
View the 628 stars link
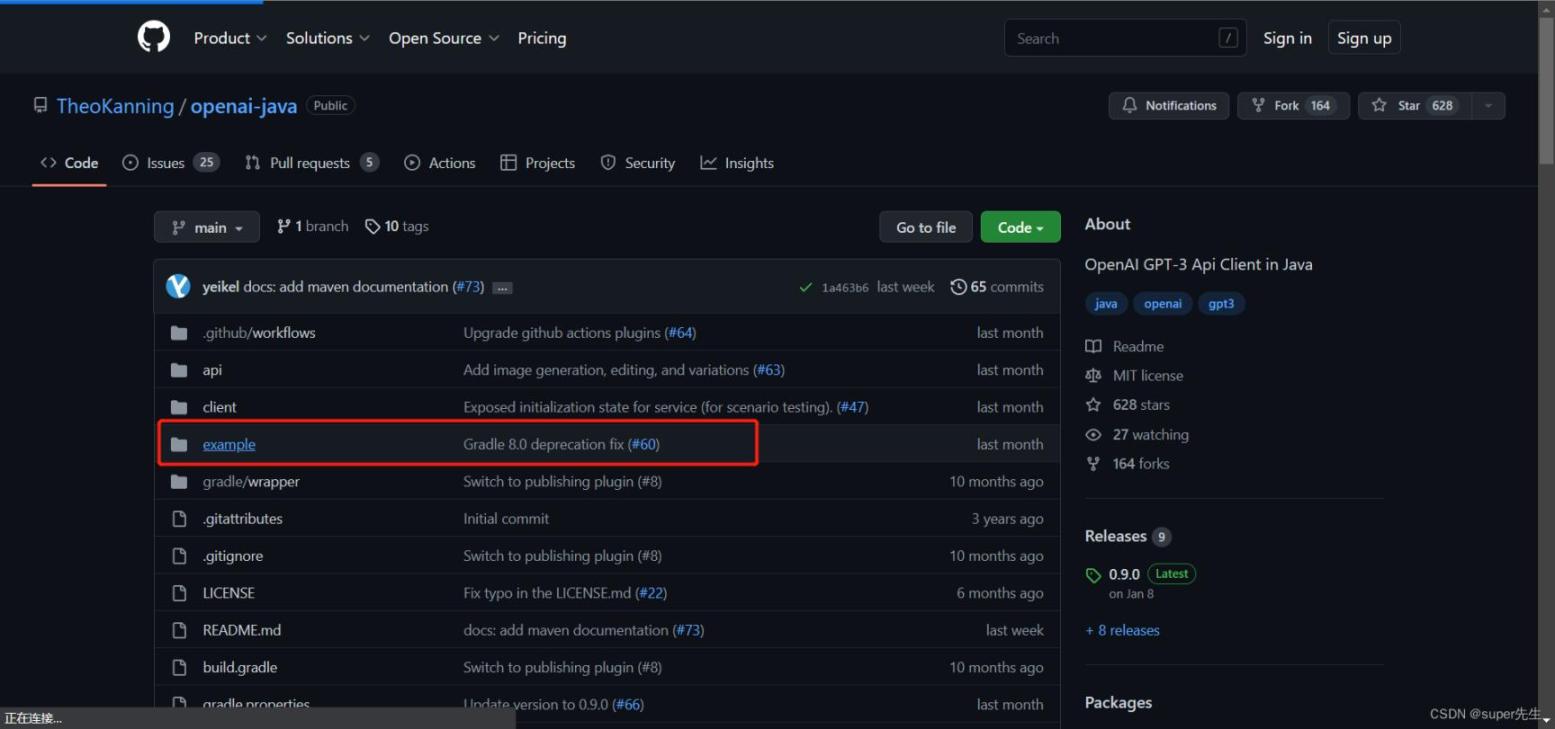click(1127, 404)
